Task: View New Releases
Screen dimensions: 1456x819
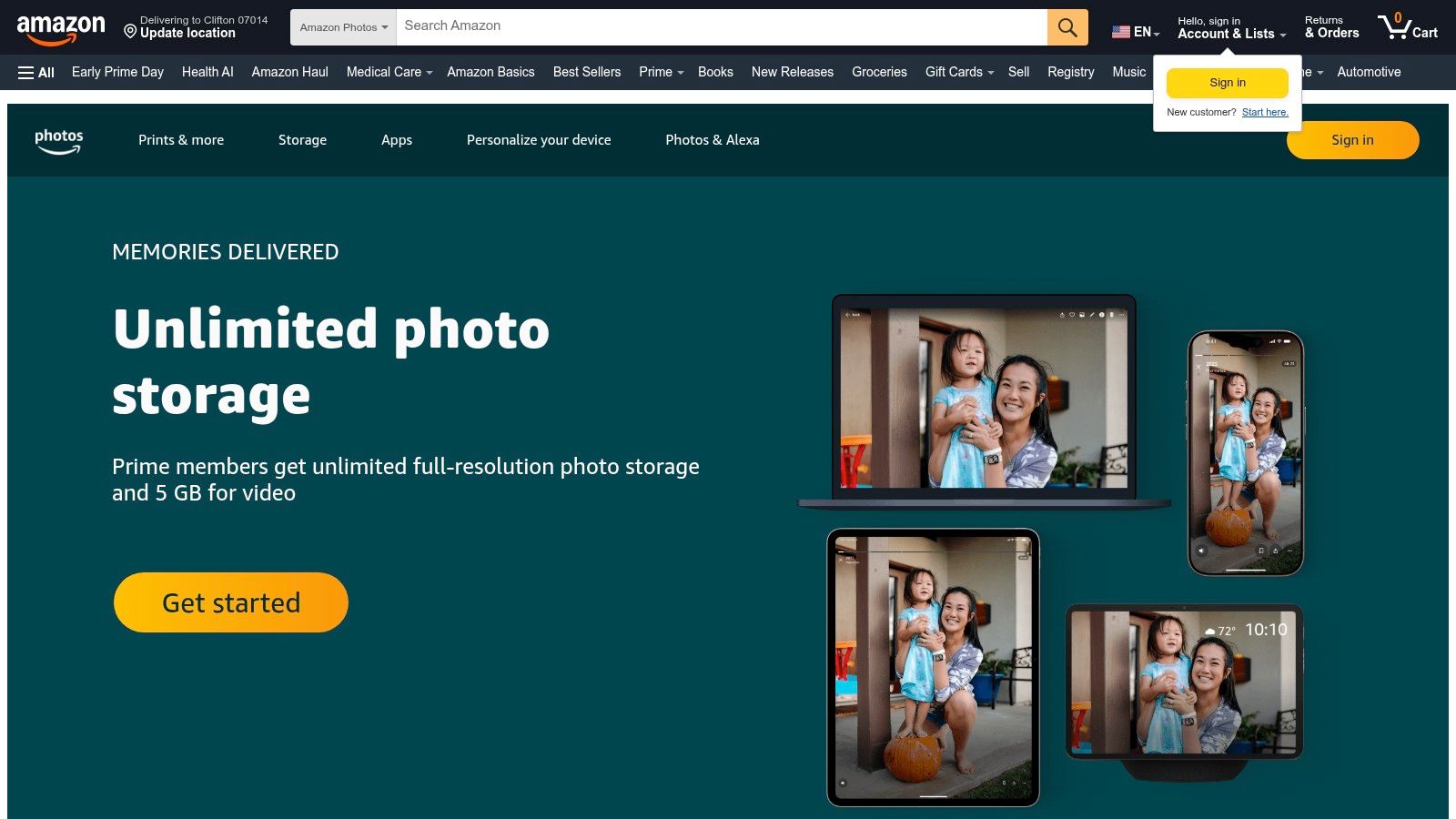Action: coord(793,72)
